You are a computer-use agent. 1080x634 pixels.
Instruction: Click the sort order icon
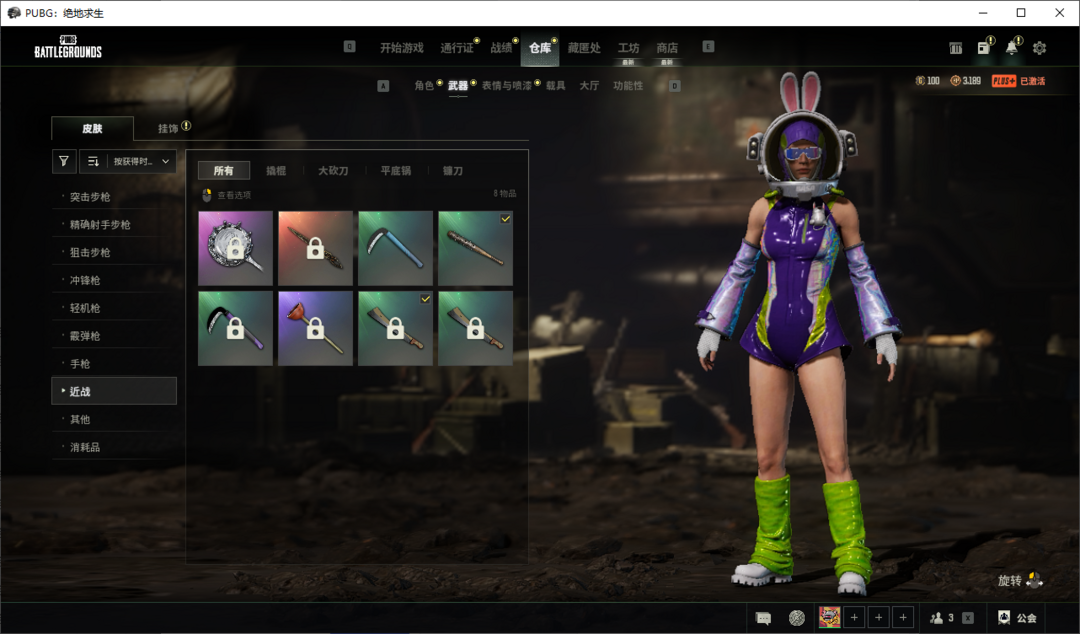[x=93, y=161]
